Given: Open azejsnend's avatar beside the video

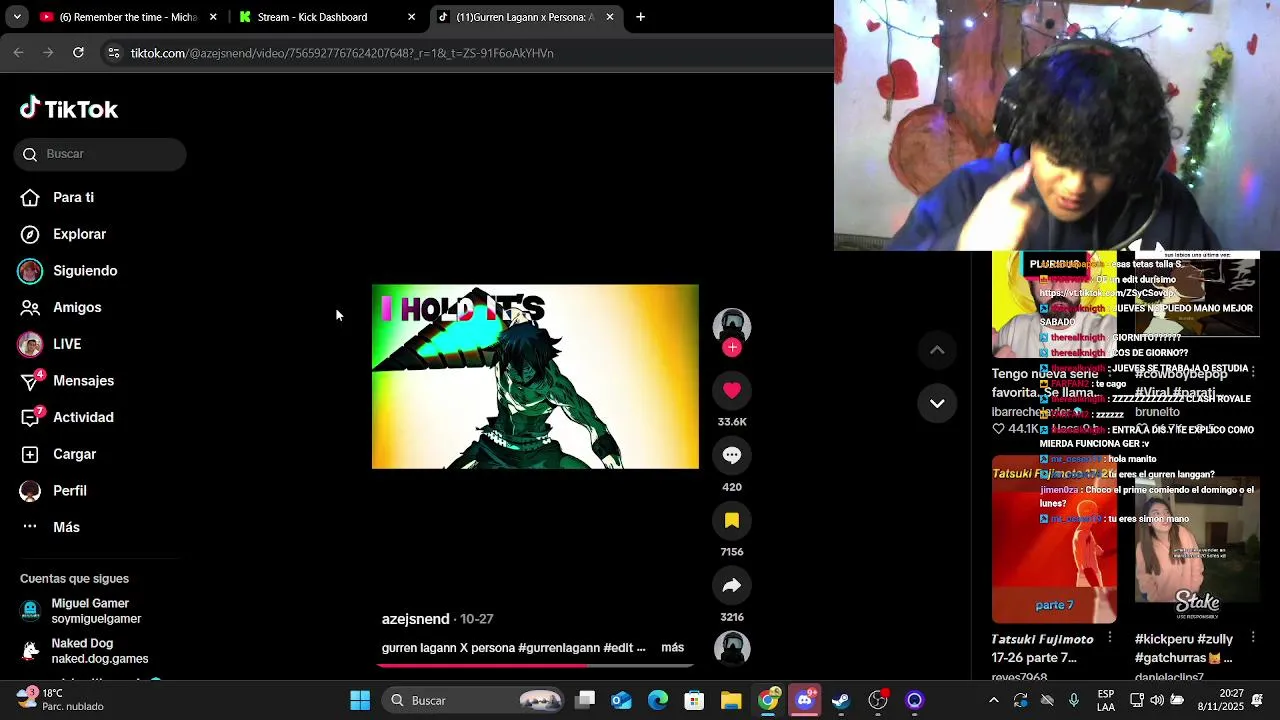Looking at the screenshot, I should coord(732,326).
